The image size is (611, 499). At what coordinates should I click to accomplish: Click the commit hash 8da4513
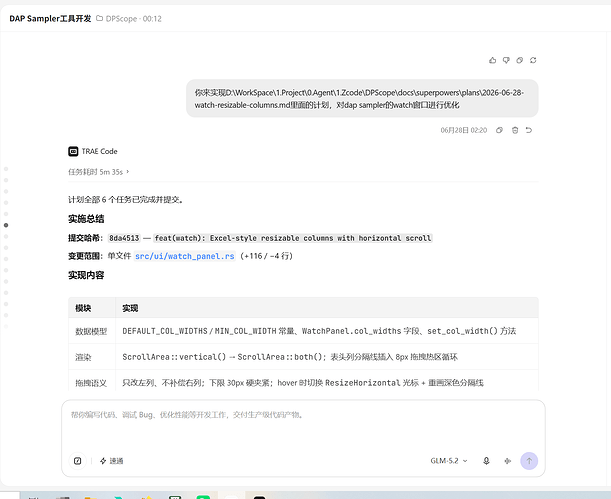(124, 238)
